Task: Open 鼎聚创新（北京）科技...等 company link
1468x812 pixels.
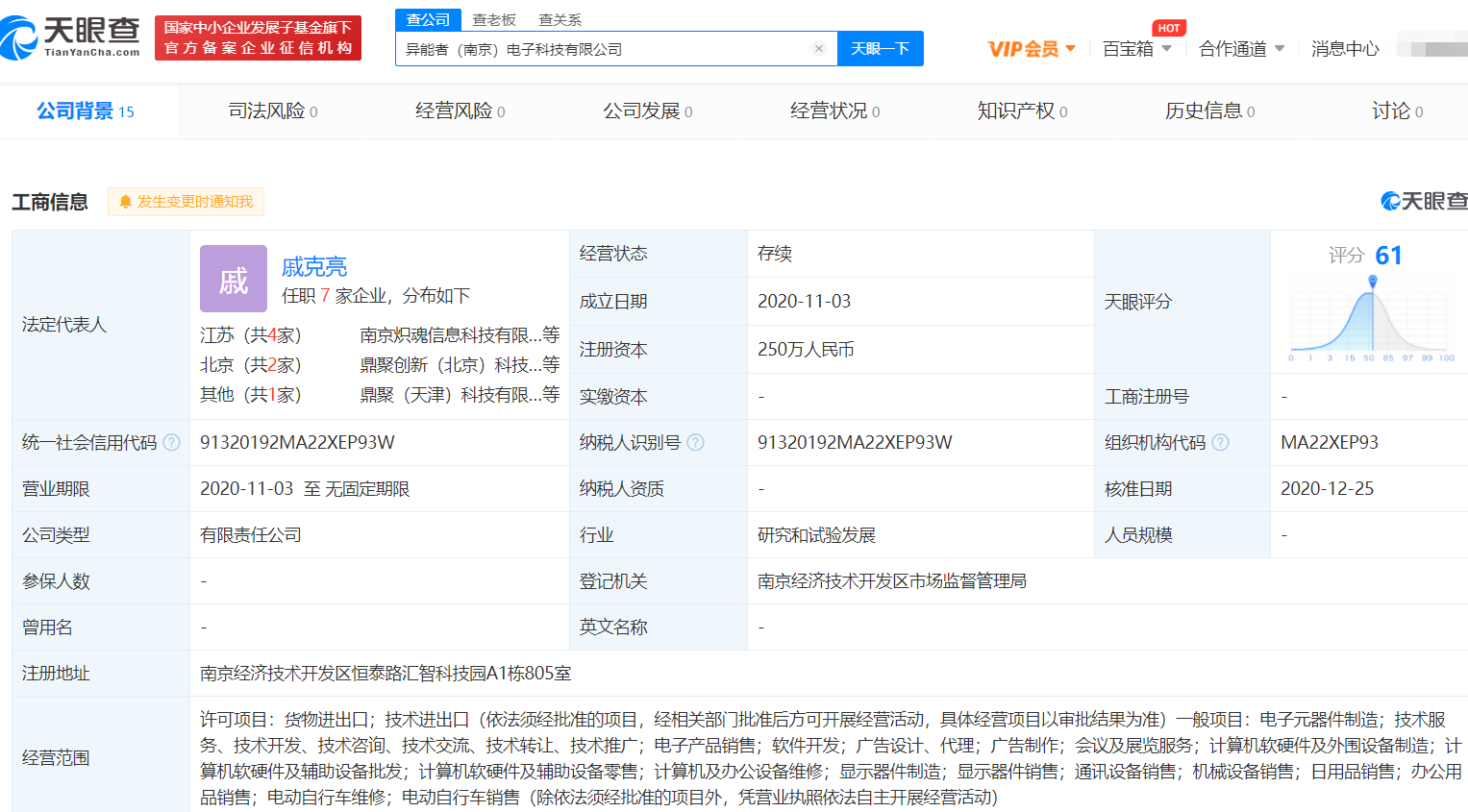Action: point(460,365)
